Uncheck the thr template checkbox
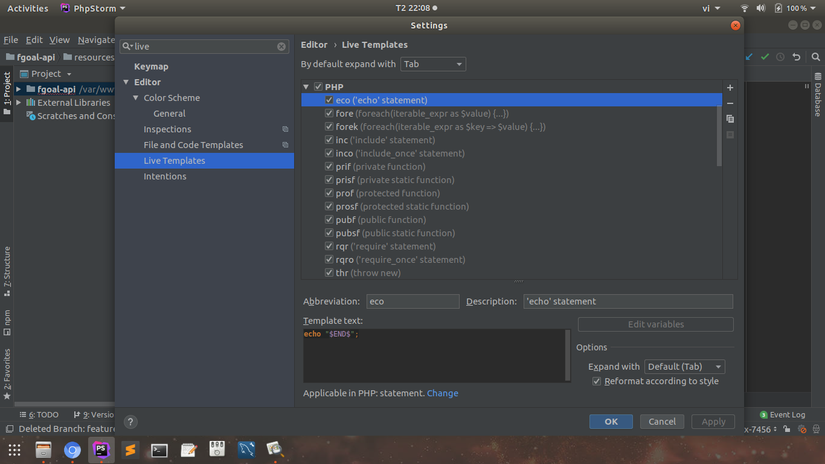Viewport: 825px width, 464px height. (329, 273)
